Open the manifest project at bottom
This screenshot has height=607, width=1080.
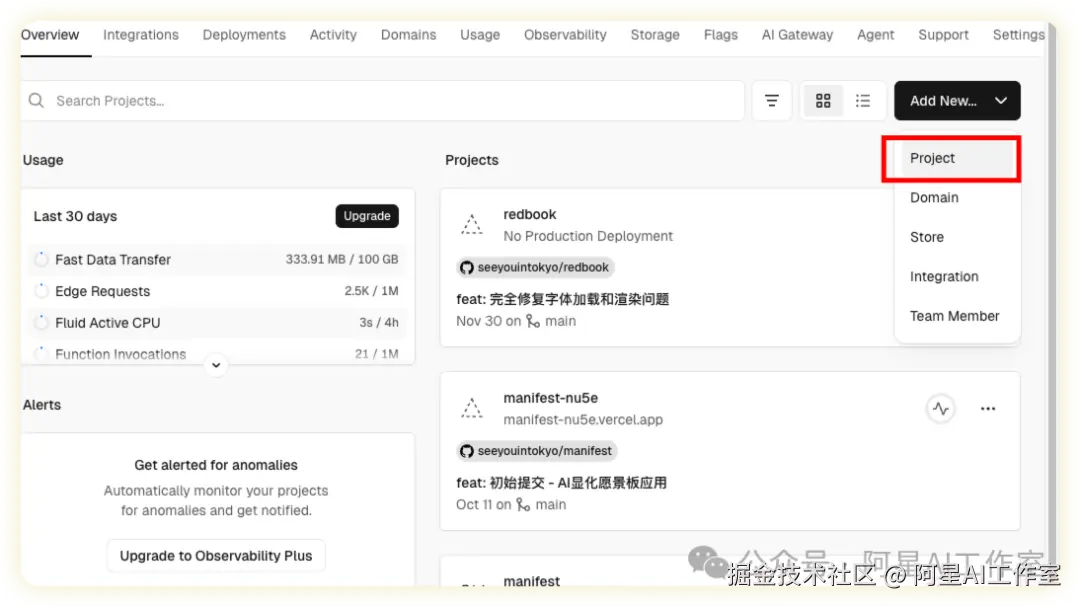tap(532, 582)
